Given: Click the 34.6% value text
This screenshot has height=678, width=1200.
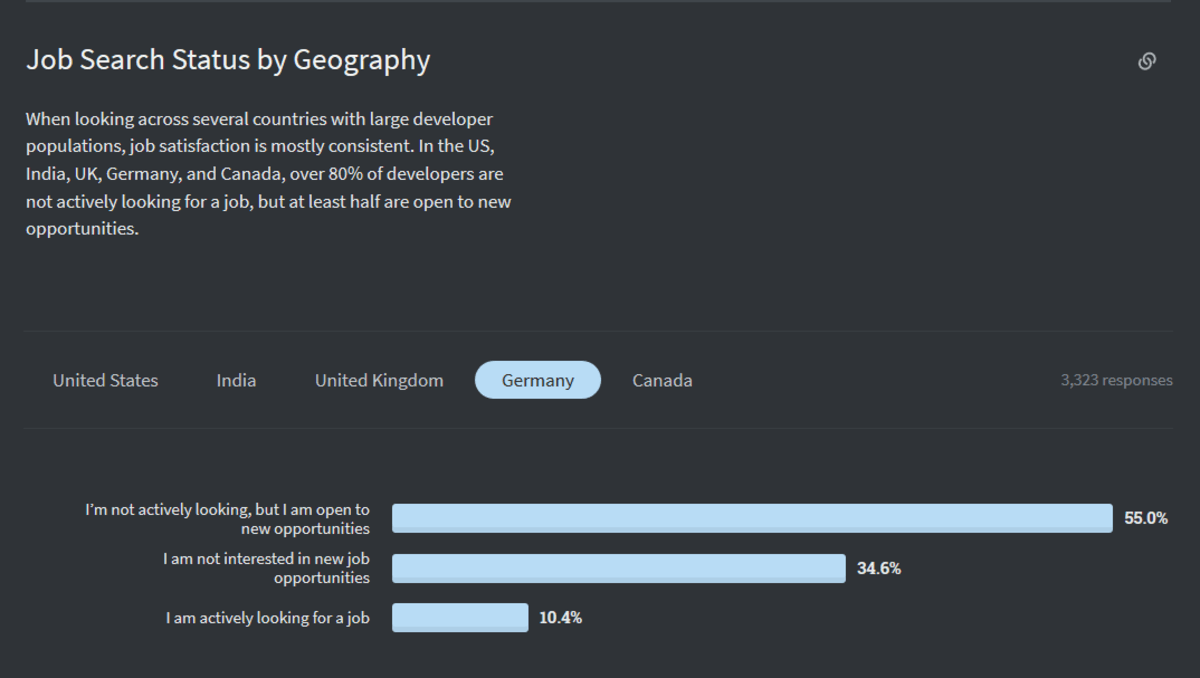Looking at the screenshot, I should click(x=879, y=568).
